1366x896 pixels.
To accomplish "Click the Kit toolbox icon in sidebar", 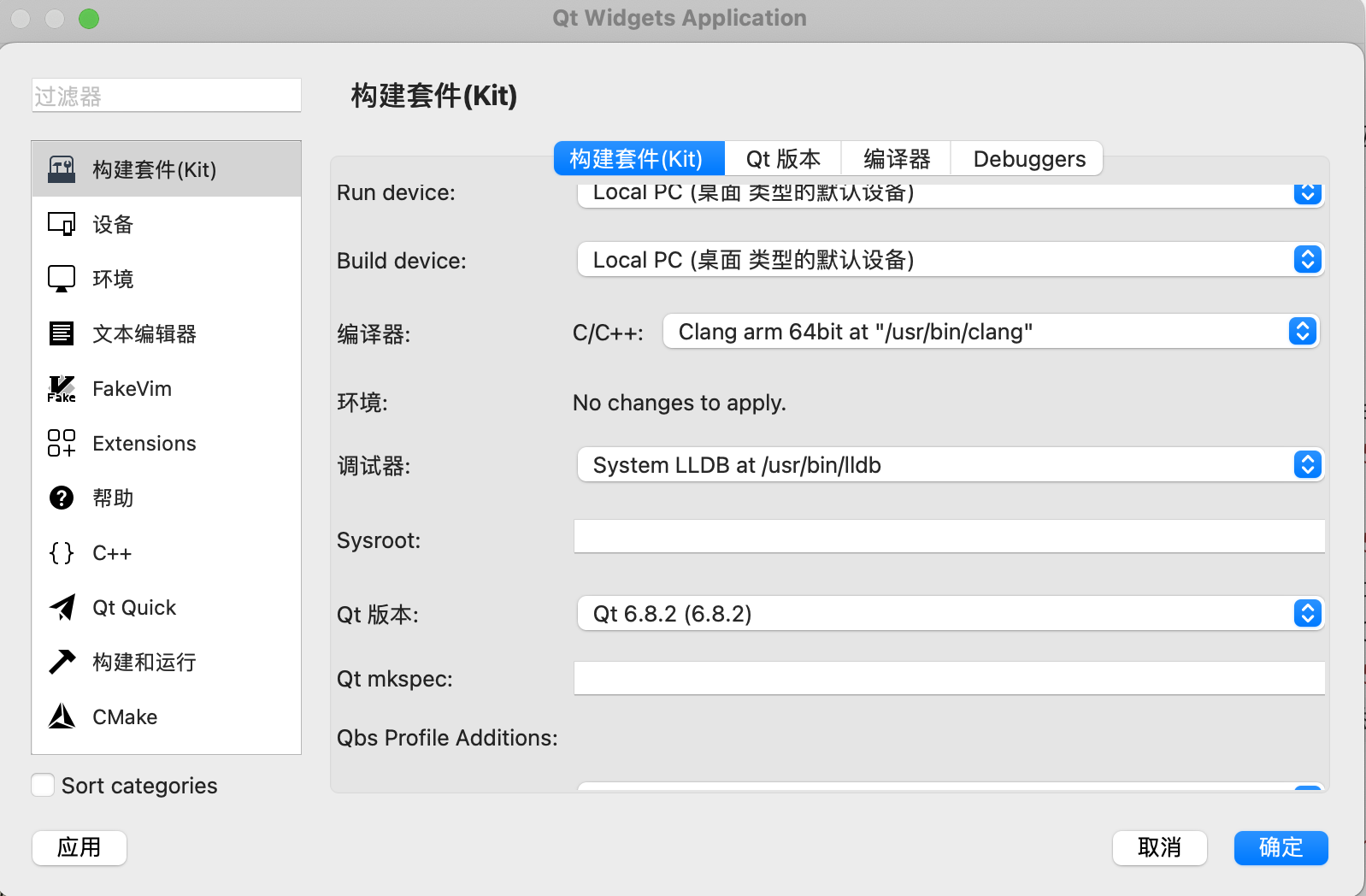I will (x=62, y=169).
